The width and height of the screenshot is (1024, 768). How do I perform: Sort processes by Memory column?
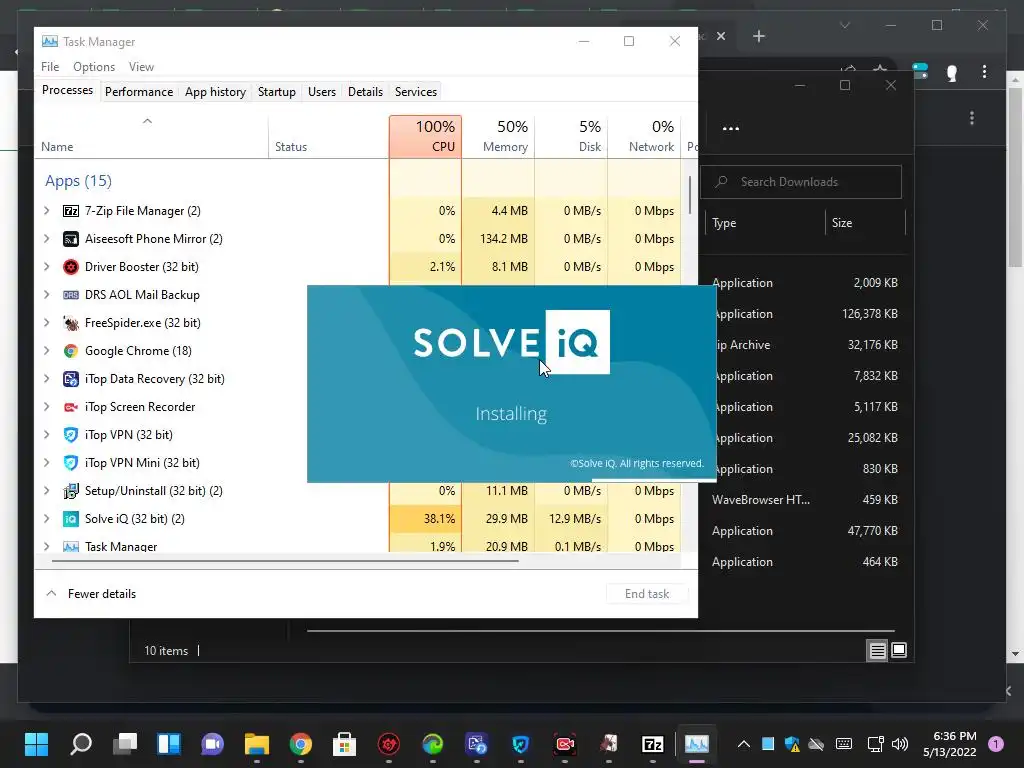(x=498, y=136)
